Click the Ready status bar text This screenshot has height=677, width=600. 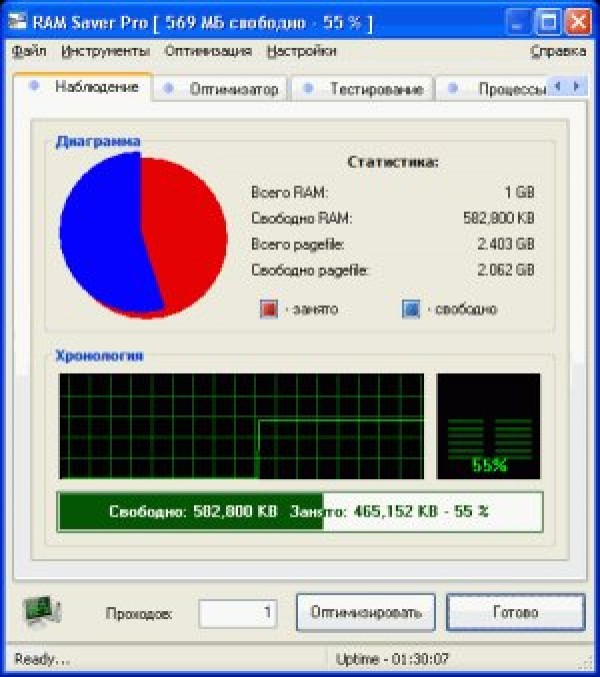point(42,659)
